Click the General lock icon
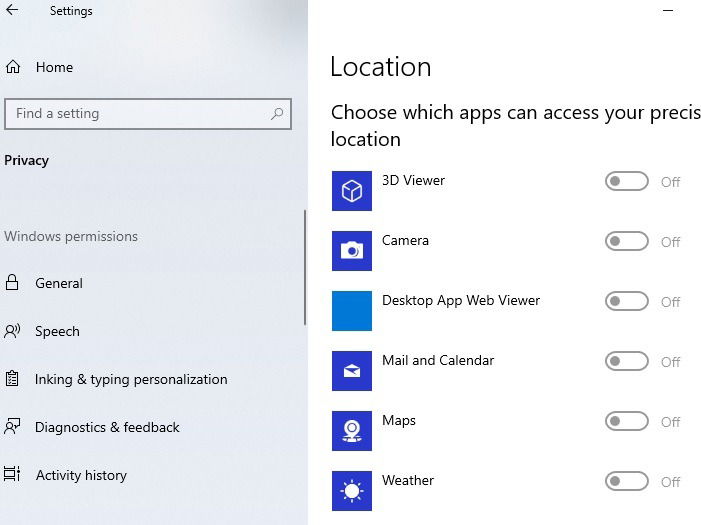 point(12,283)
